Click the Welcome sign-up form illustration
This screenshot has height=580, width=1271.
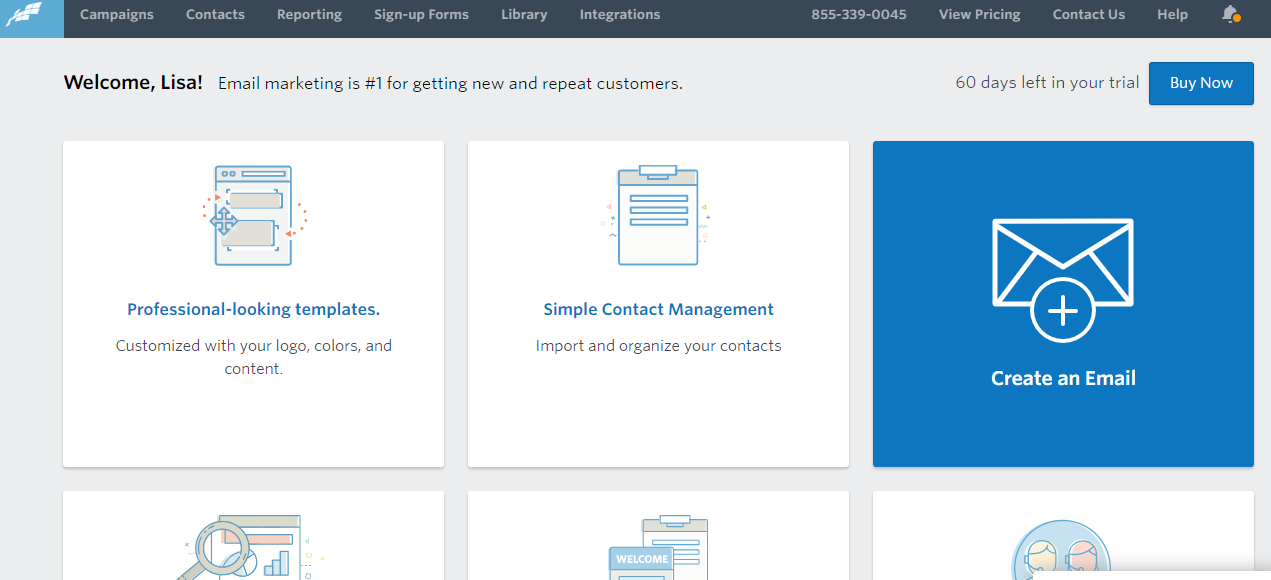[x=658, y=548]
